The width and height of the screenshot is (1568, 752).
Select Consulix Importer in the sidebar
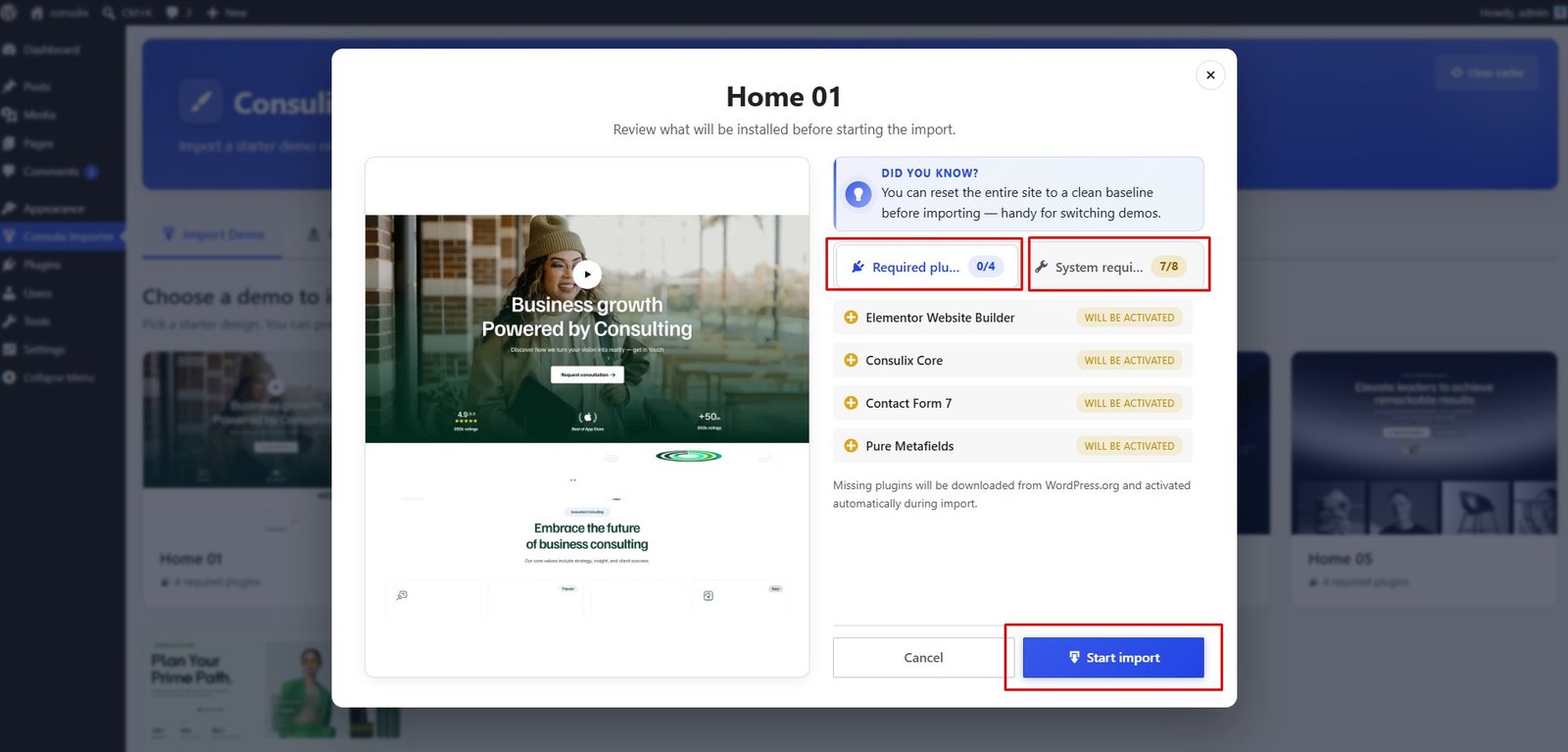(63, 236)
